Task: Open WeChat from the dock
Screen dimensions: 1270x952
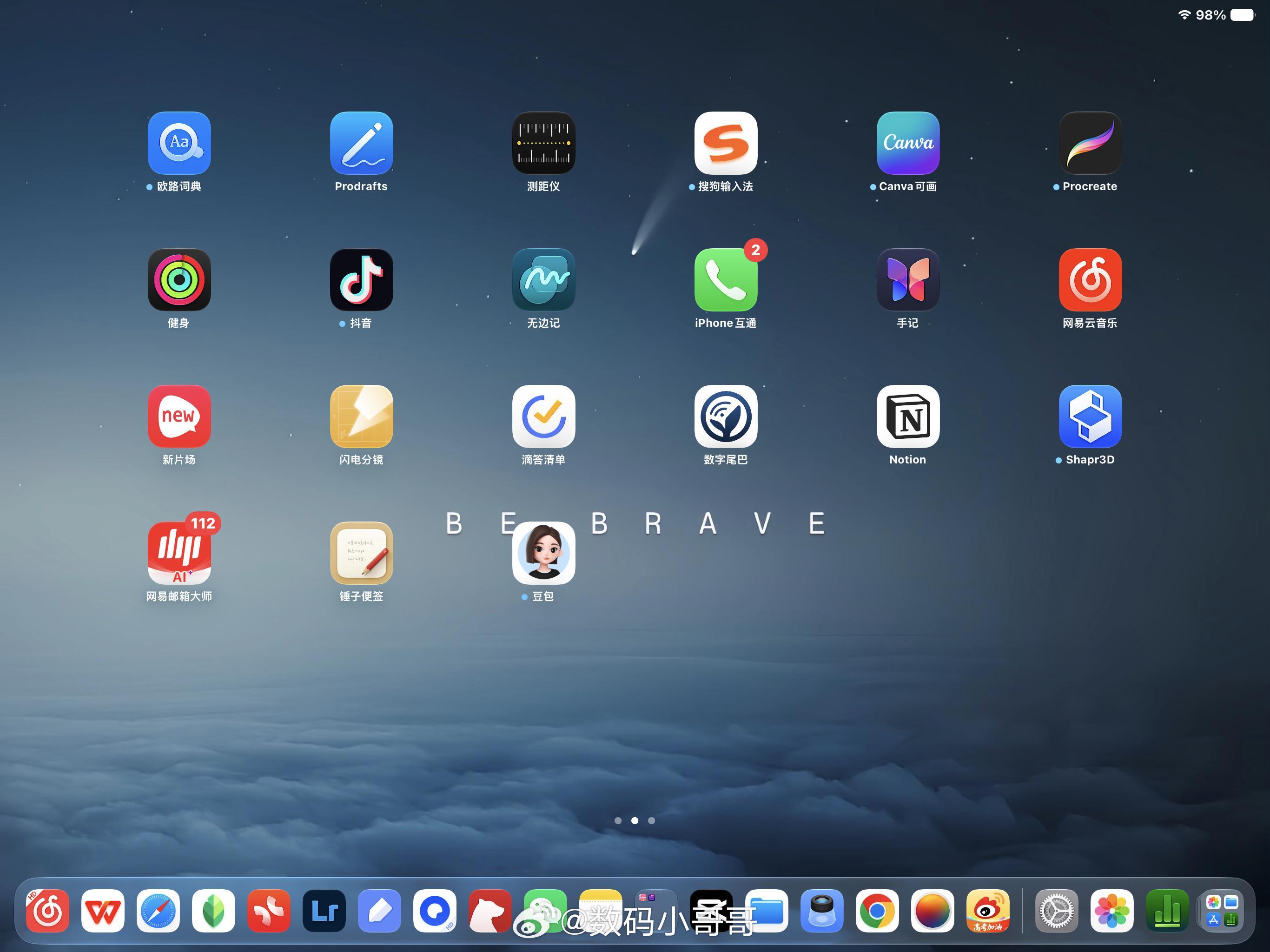Action: (x=545, y=911)
